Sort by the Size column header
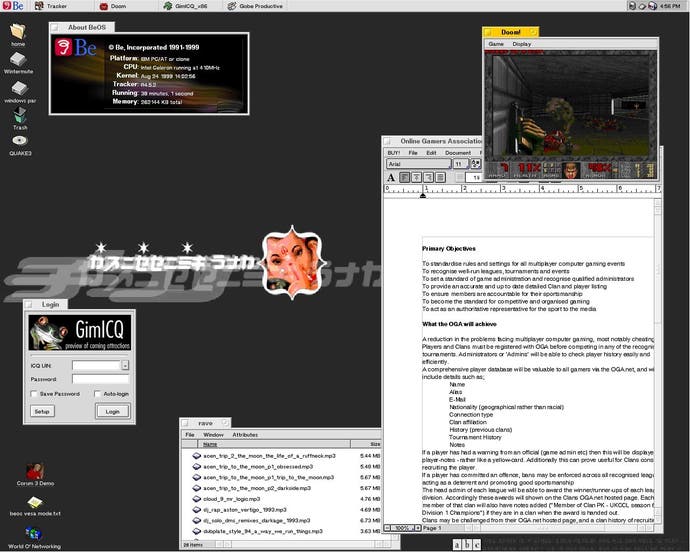 pyautogui.click(x=367, y=444)
